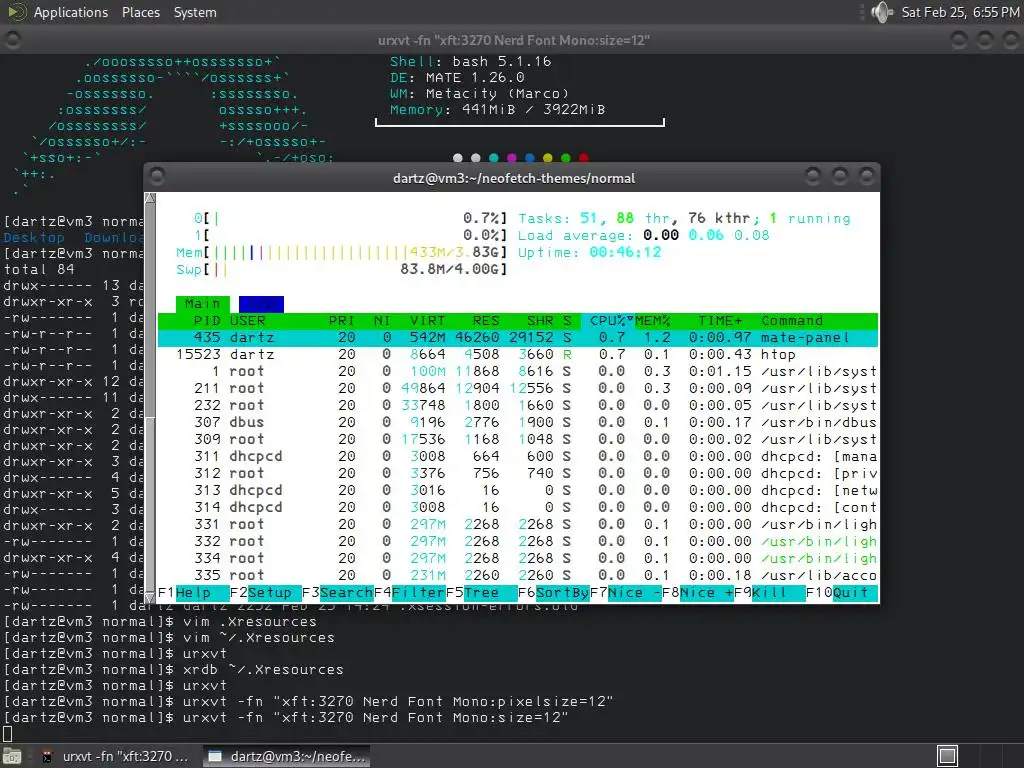Select the dhcpcd process row PID 311

tap(518, 456)
